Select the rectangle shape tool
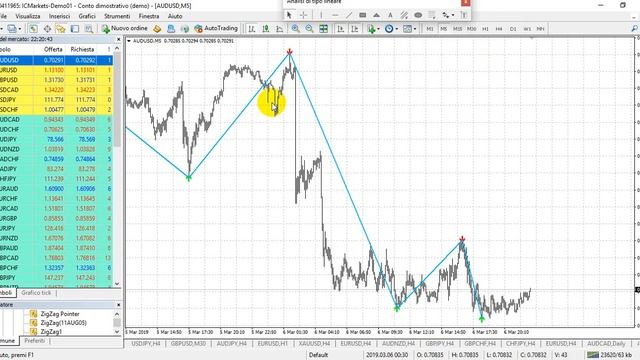The height and width of the screenshot is (360, 640). [x=362, y=15]
